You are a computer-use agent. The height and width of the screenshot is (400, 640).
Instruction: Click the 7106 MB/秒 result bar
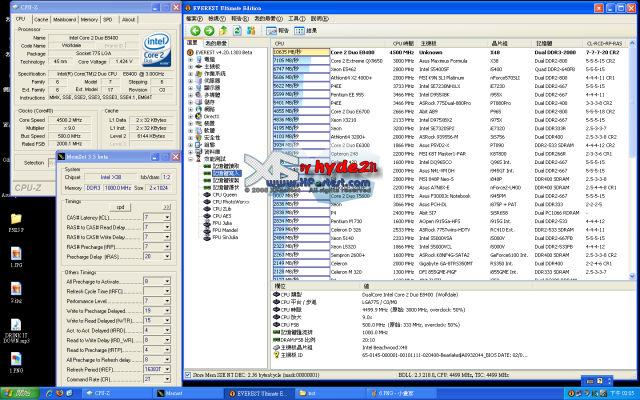pyautogui.click(x=301, y=61)
